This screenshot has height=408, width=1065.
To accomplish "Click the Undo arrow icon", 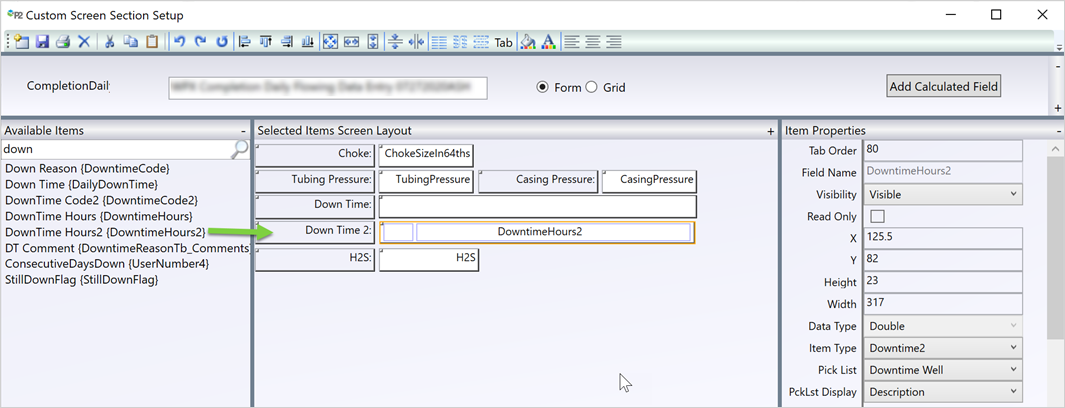I will click(x=179, y=42).
